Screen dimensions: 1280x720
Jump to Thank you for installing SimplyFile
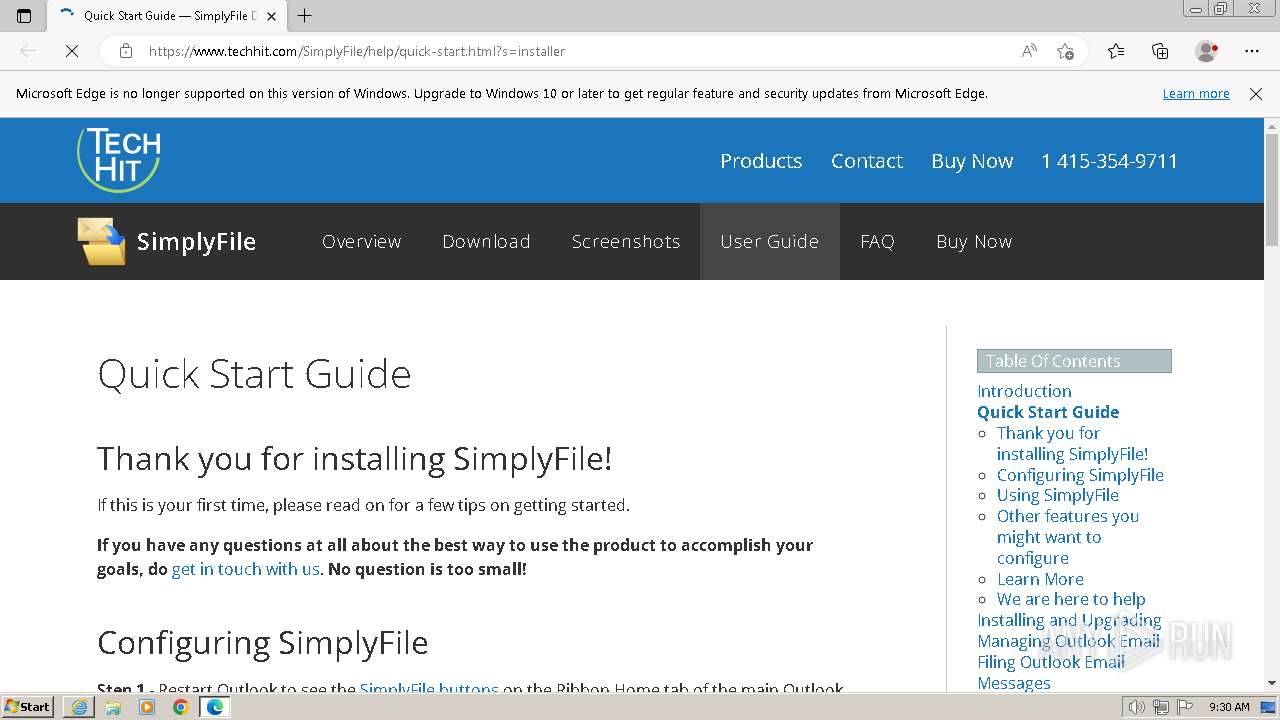pyautogui.click(x=1072, y=443)
